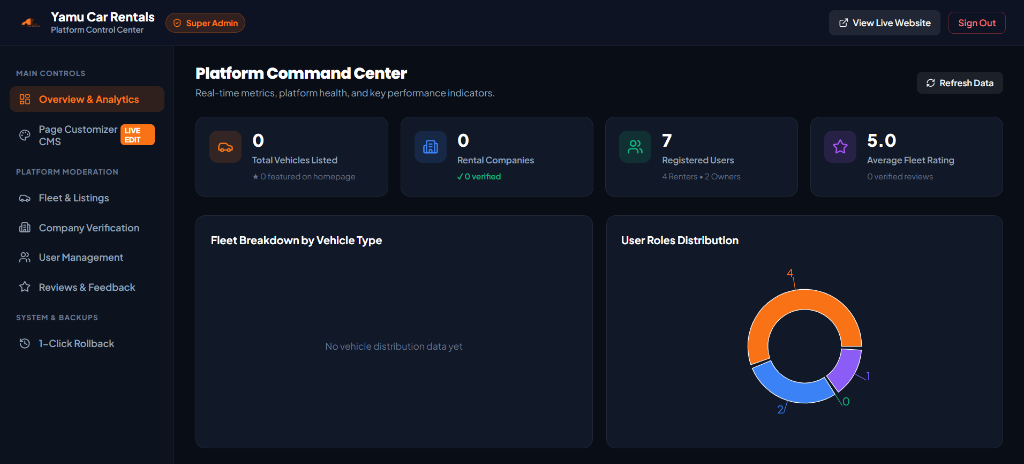Click the Super Admin badge
Image resolution: width=1024 pixels, height=464 pixels.
[205, 23]
